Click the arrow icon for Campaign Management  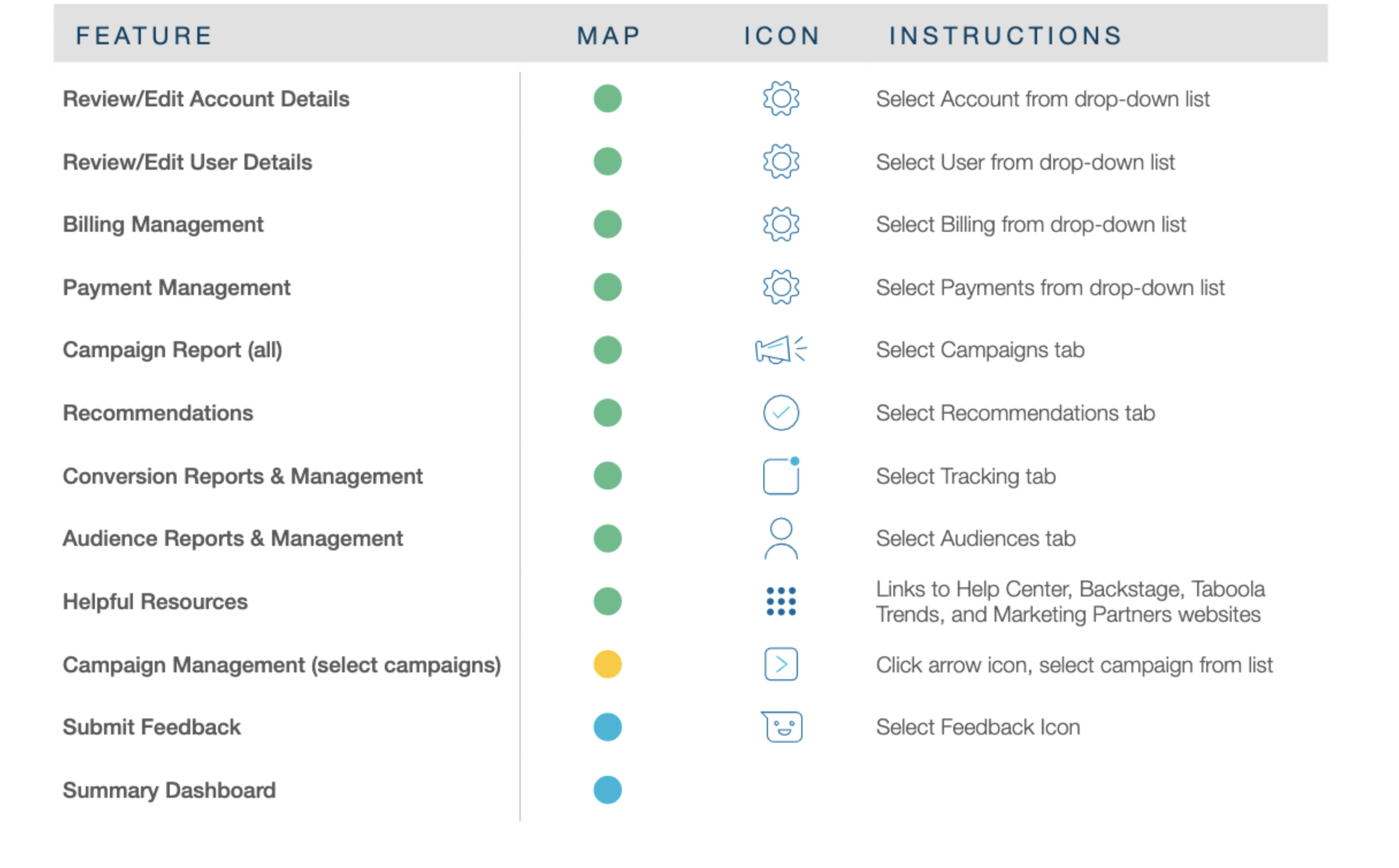point(781,664)
